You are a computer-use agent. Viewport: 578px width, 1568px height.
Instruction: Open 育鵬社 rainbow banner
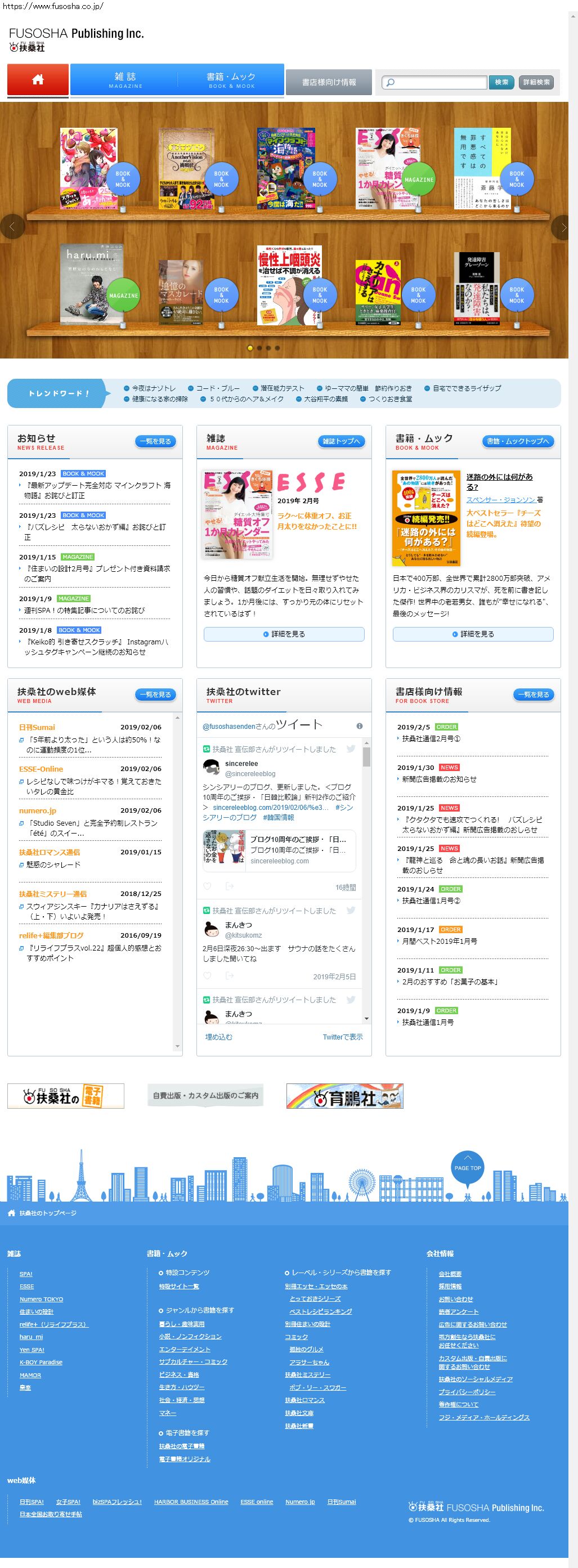345,1096
